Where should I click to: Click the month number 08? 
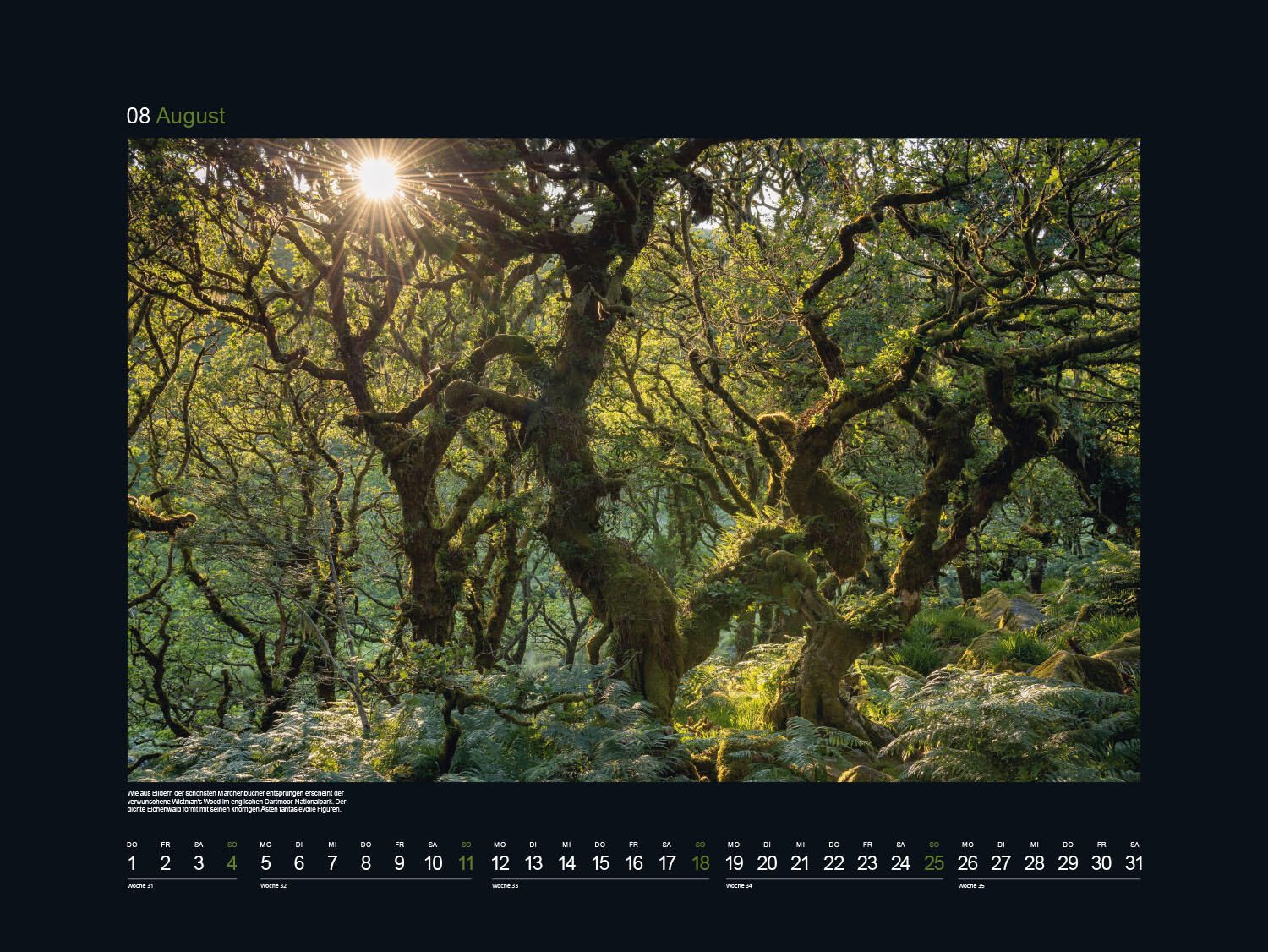tap(139, 116)
